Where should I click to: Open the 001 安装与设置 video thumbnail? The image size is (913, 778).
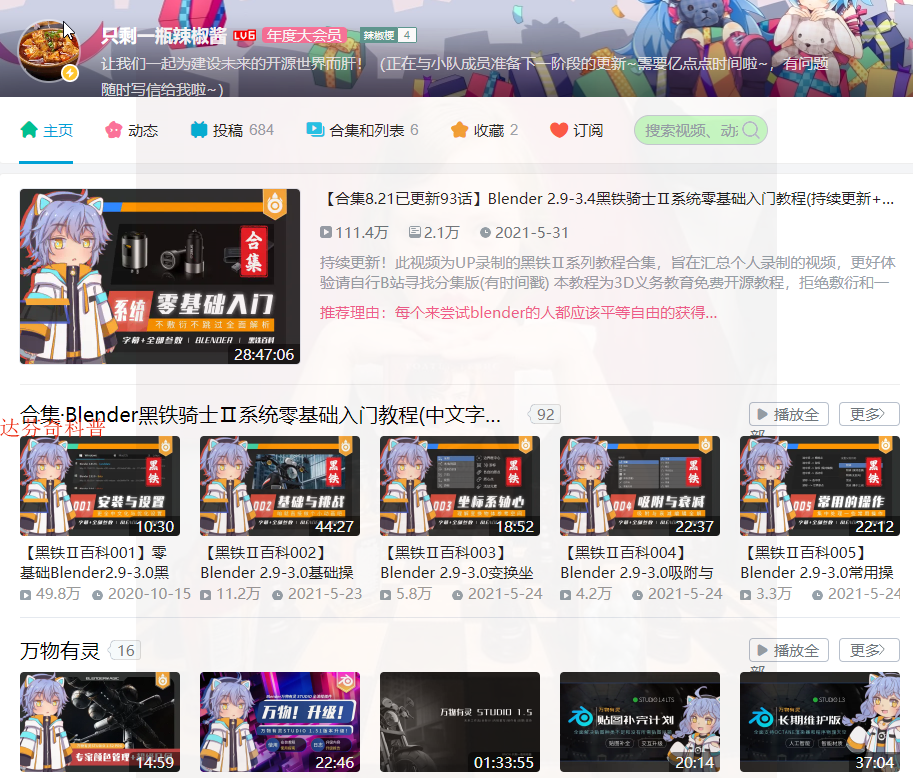pyautogui.click(x=100, y=486)
